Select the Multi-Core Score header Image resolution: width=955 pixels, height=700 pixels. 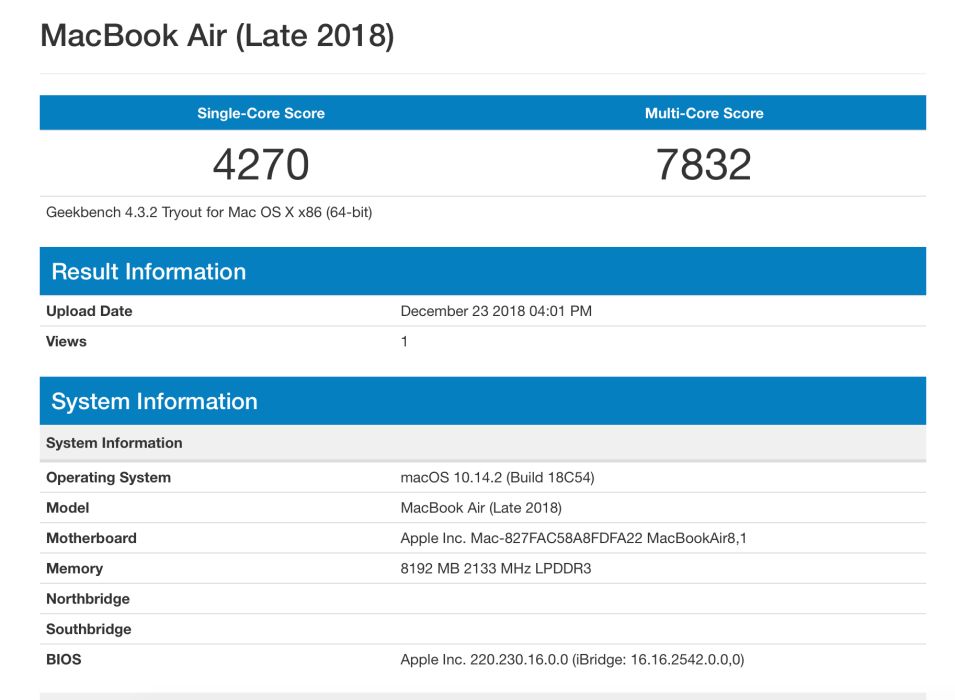click(x=704, y=113)
